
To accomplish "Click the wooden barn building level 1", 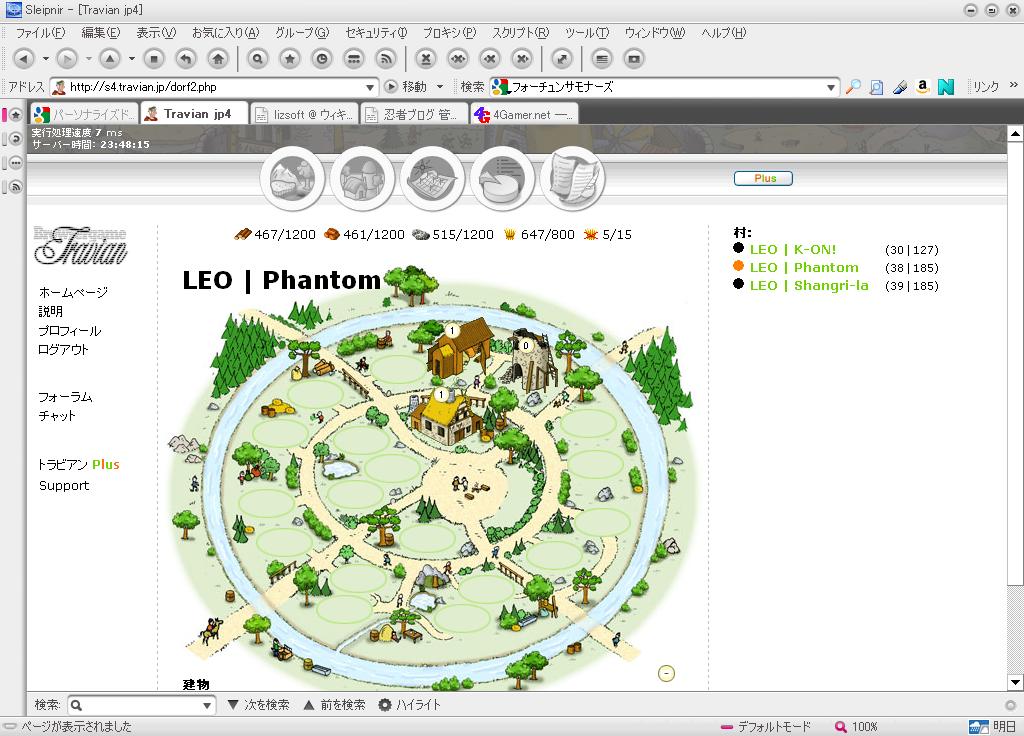I will pyautogui.click(x=459, y=350).
